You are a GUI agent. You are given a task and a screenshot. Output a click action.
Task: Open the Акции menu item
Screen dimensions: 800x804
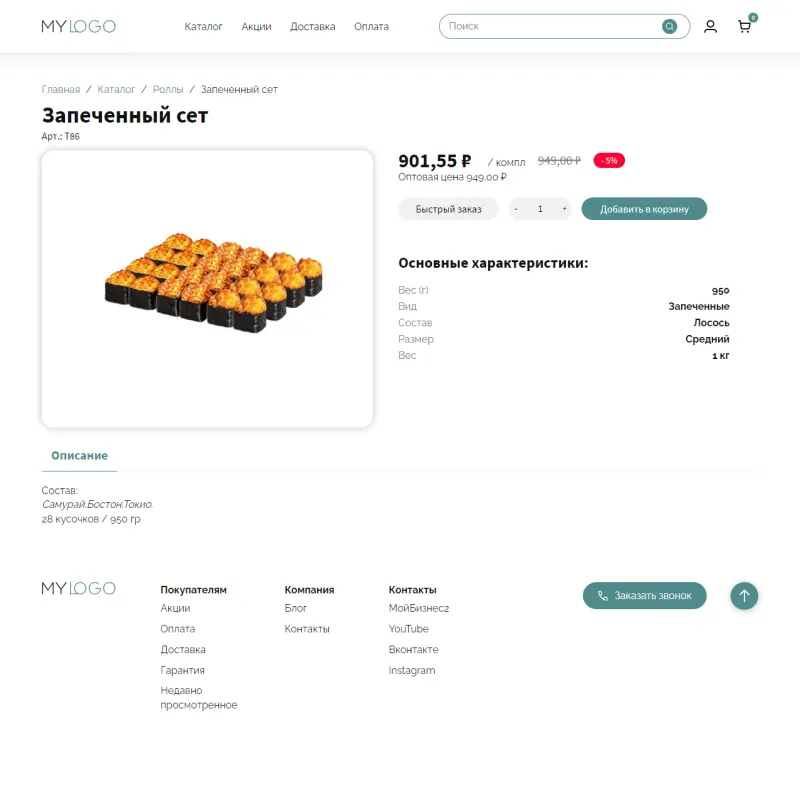256,27
